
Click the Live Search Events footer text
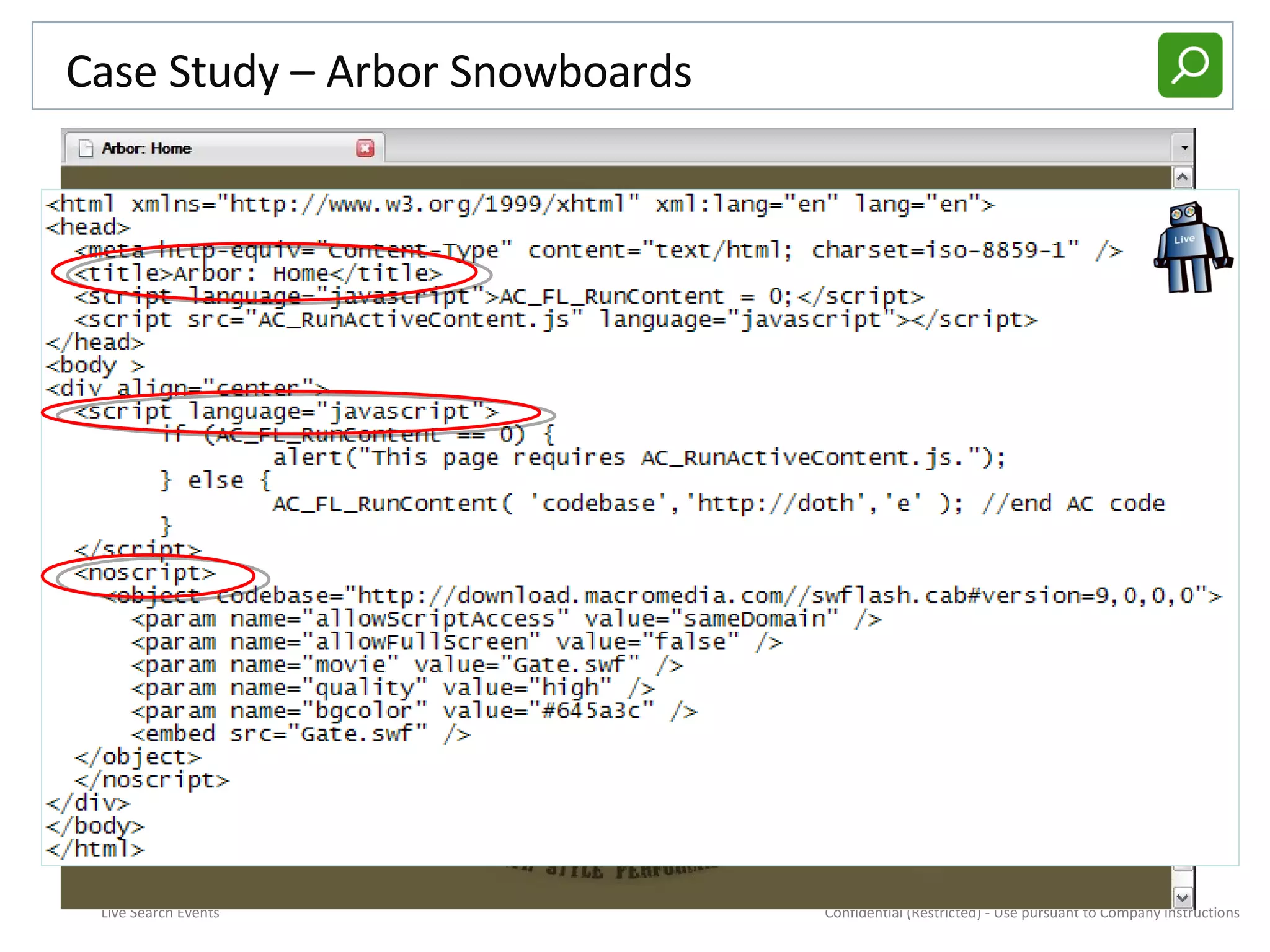(x=160, y=913)
